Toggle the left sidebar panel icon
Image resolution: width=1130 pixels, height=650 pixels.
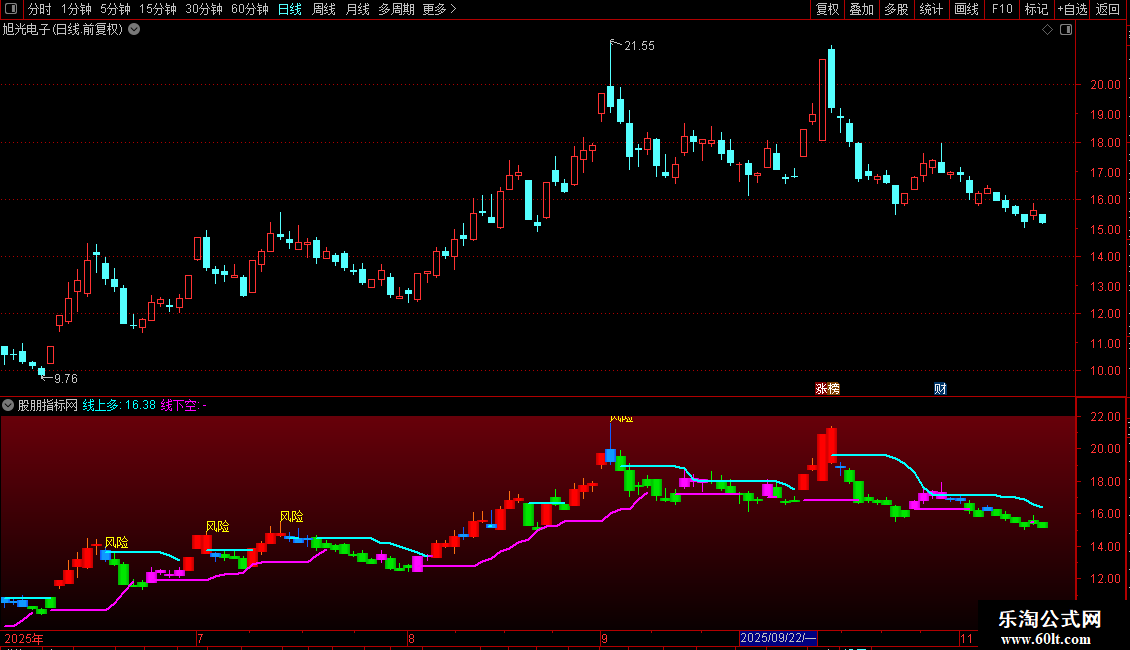(11, 9)
